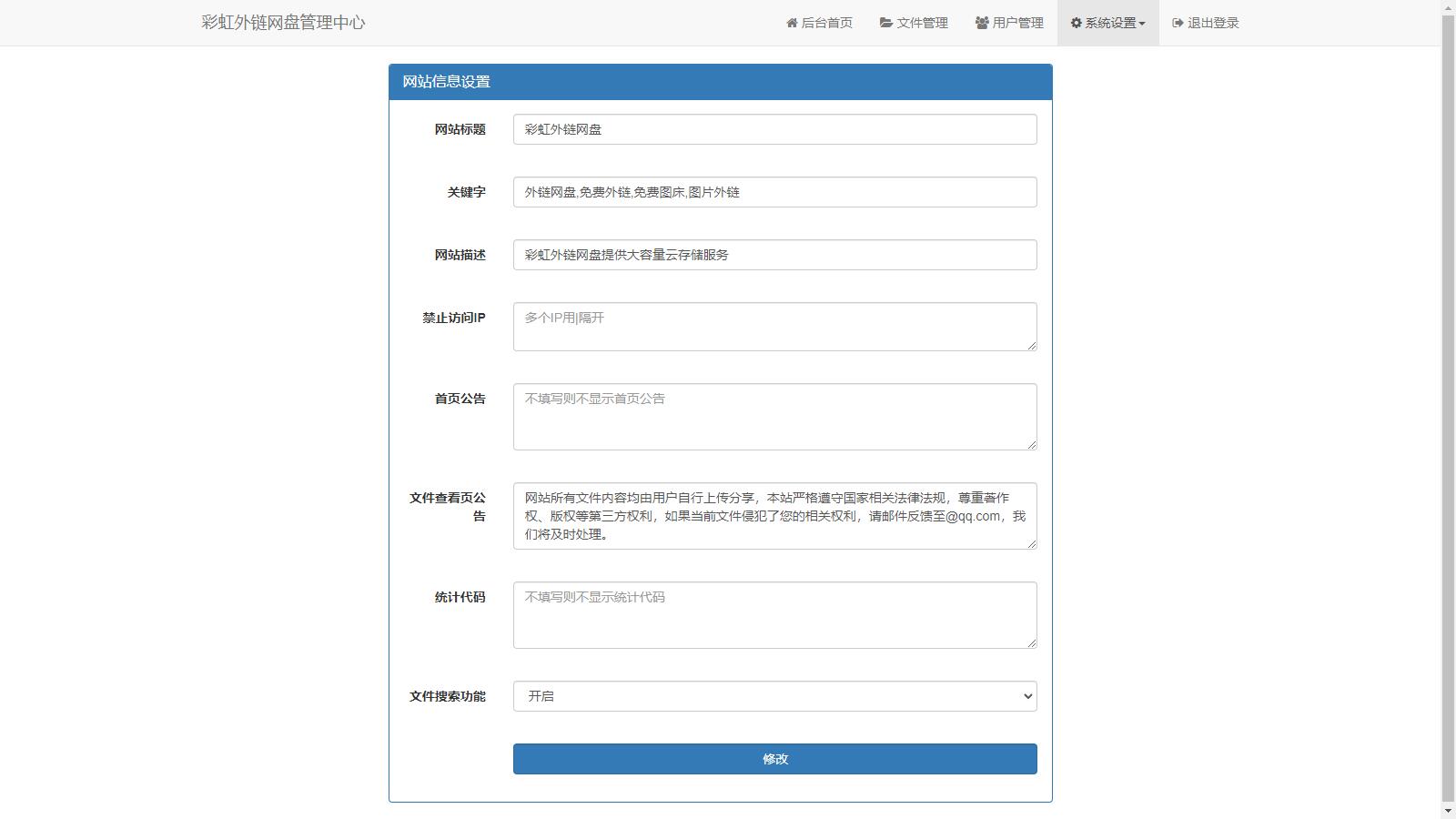The image size is (1456, 819).
Task: Focus the 网站标题 text field
Action: (x=774, y=129)
